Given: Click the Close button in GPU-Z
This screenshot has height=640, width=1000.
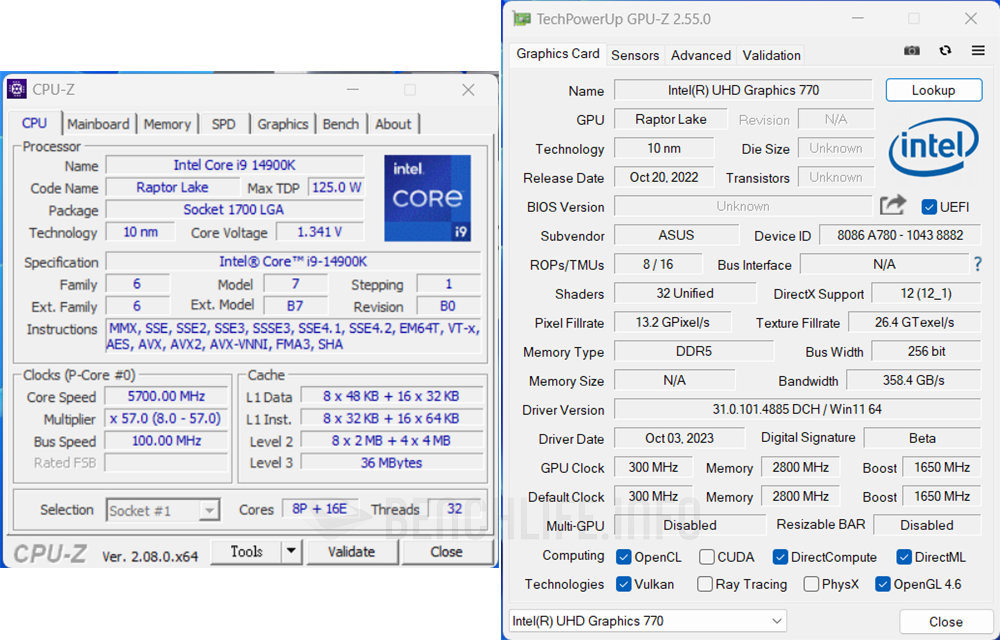Looking at the screenshot, I should tap(946, 622).
